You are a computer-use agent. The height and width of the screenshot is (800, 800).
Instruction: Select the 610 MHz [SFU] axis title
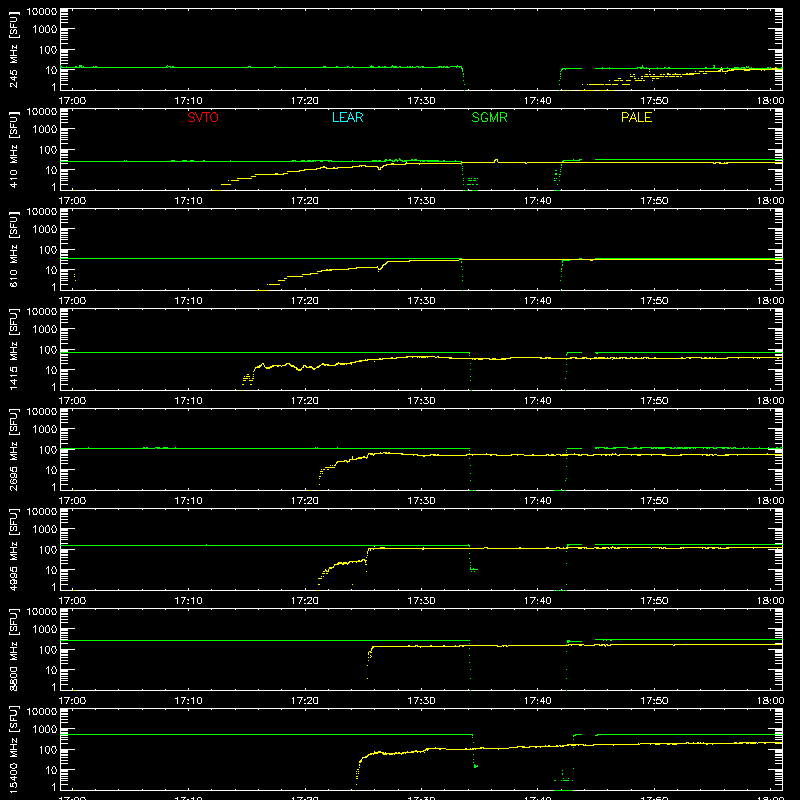pyautogui.click(x=14, y=249)
